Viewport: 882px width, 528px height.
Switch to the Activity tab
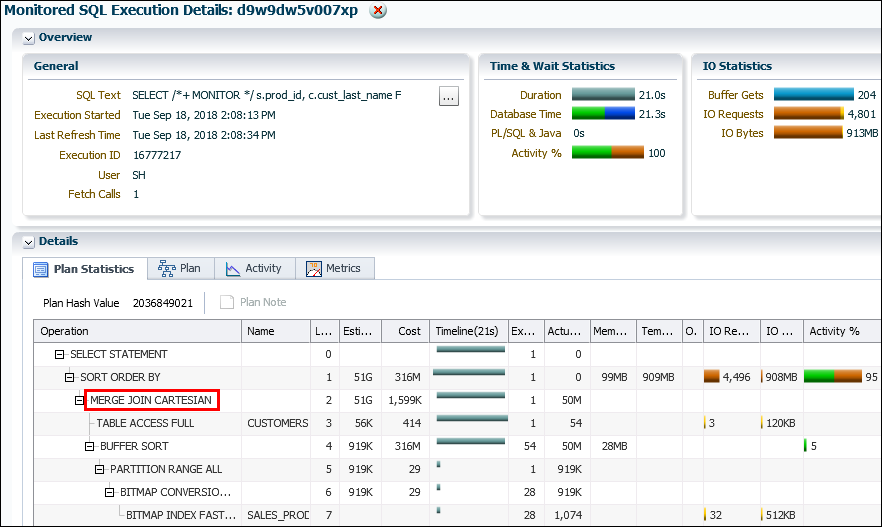coord(255,269)
